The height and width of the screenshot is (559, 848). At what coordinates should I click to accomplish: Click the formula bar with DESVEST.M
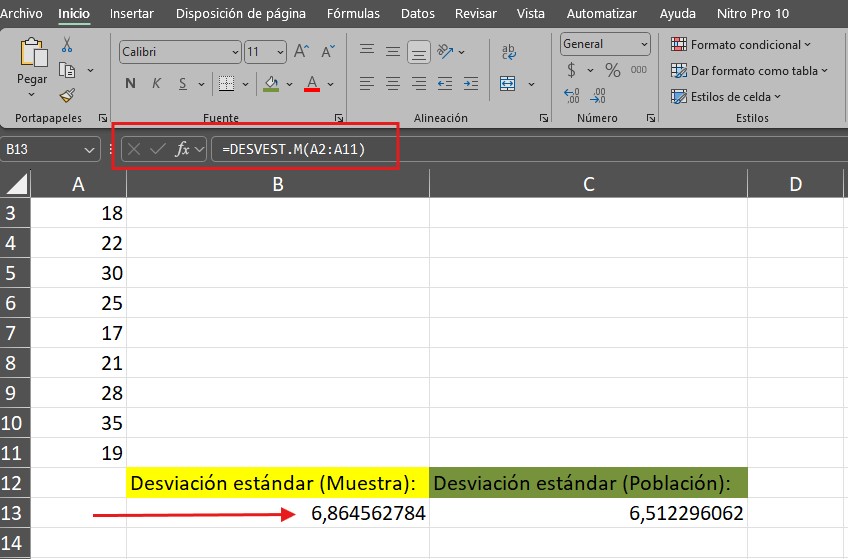click(x=527, y=149)
